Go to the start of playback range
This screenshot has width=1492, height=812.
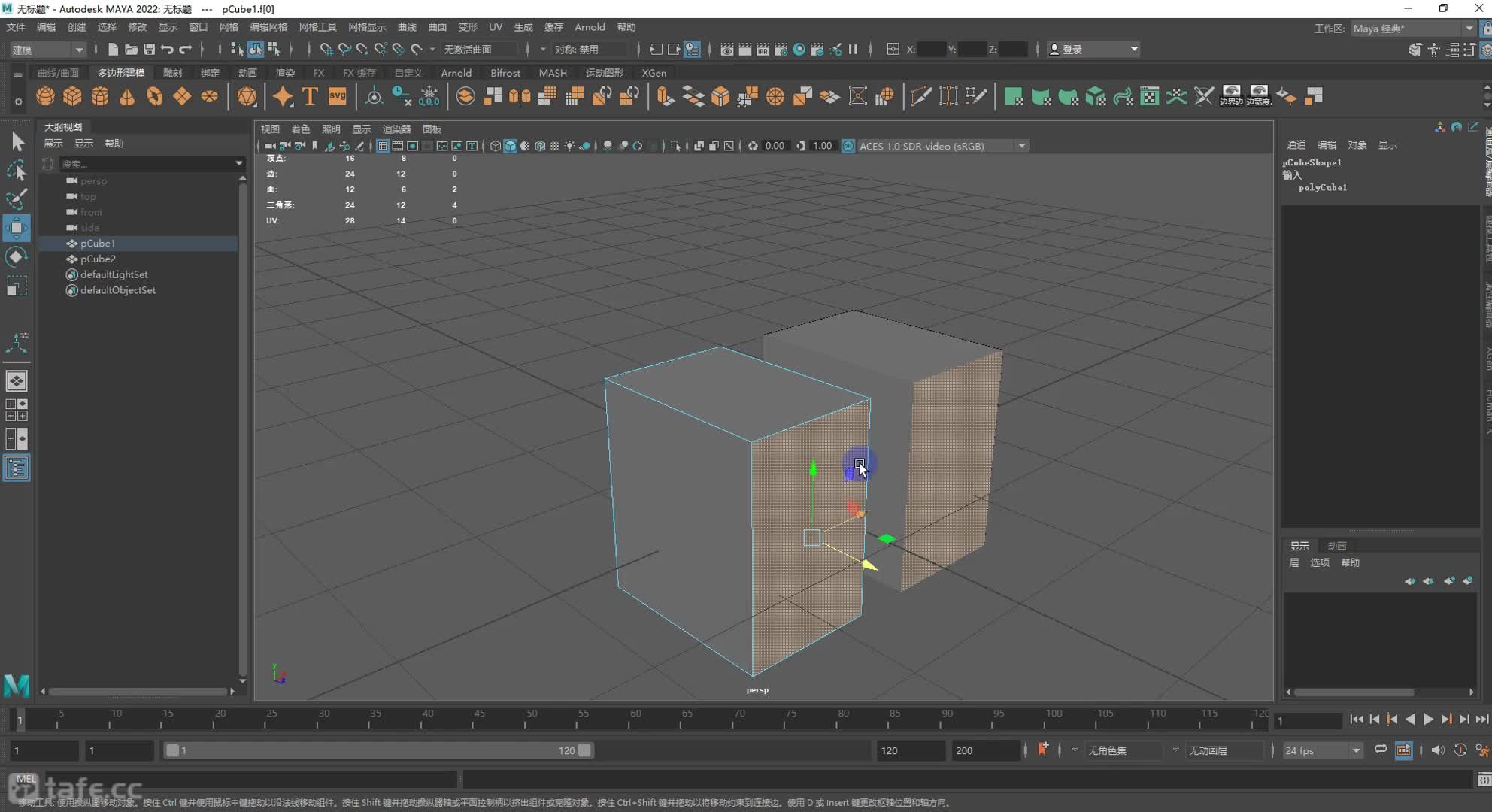(1356, 720)
